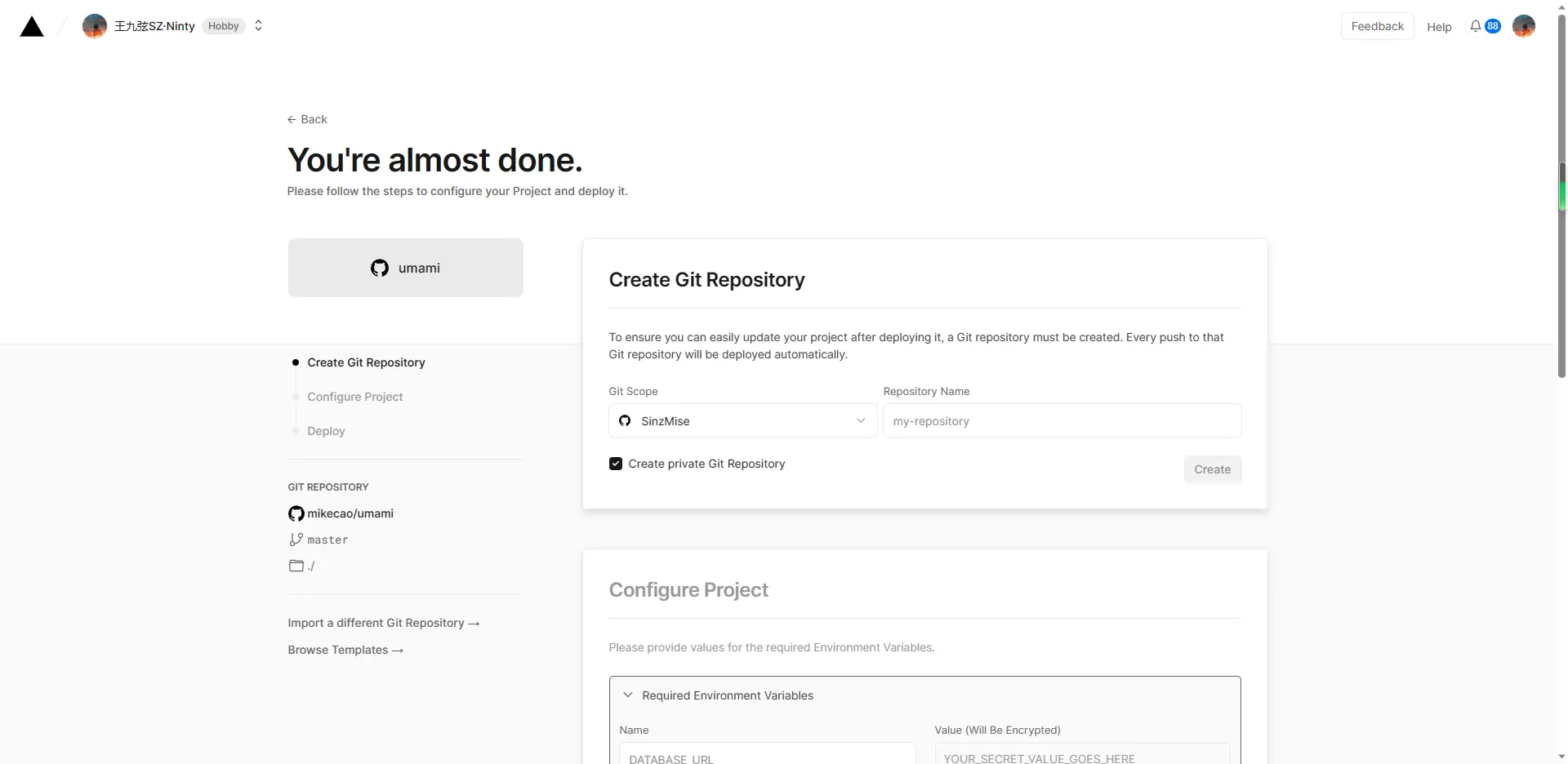Screen dimensions: 1568x764
Task: Focus the YOUR_SECRET_VALUE_GOES_HERE value field
Action: (x=1082, y=753)
